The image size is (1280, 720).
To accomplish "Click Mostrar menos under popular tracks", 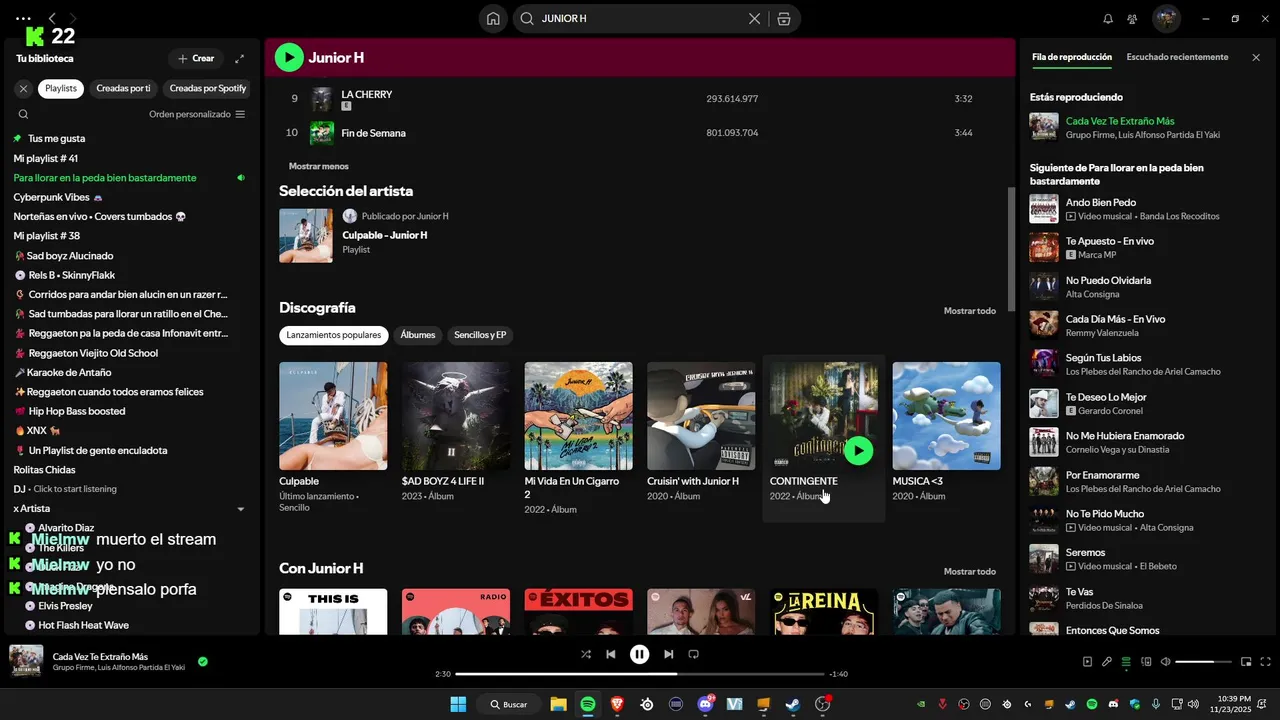I will pos(319,166).
